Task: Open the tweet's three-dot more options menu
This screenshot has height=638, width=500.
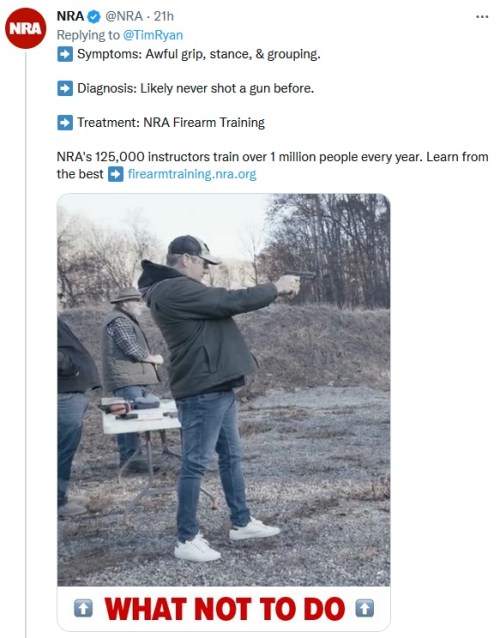Action: click(482, 17)
